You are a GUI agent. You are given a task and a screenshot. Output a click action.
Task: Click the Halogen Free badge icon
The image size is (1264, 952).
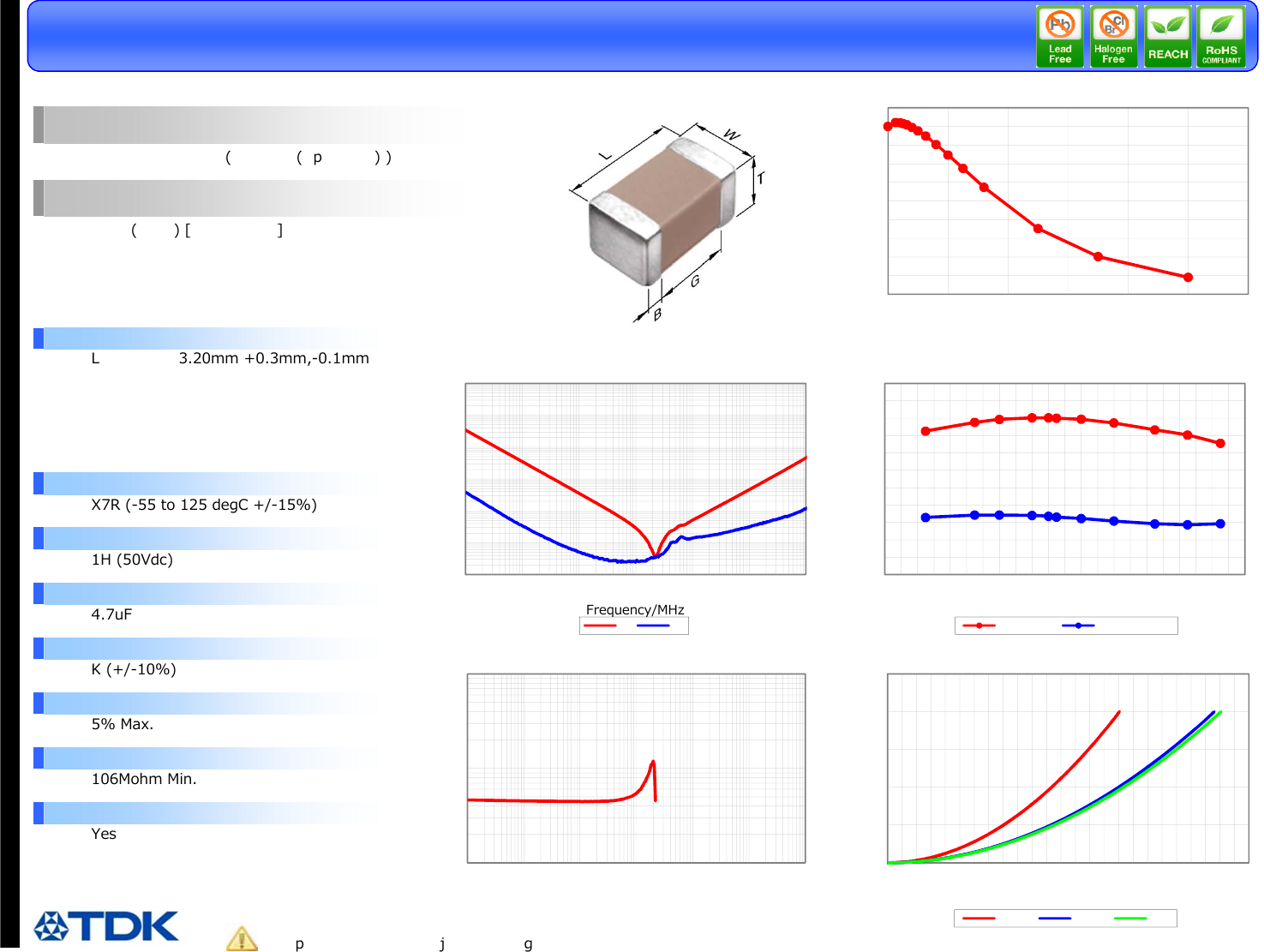(x=1113, y=37)
